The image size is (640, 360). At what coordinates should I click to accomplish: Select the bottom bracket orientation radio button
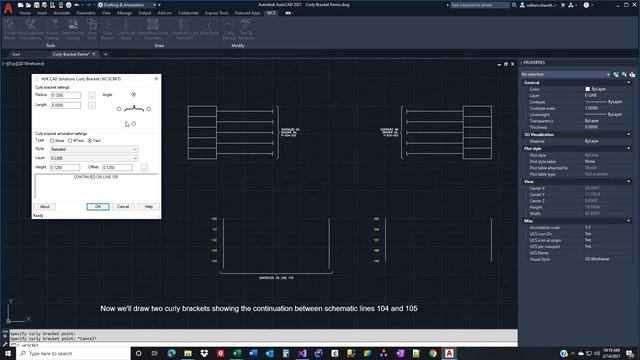tap(133, 123)
